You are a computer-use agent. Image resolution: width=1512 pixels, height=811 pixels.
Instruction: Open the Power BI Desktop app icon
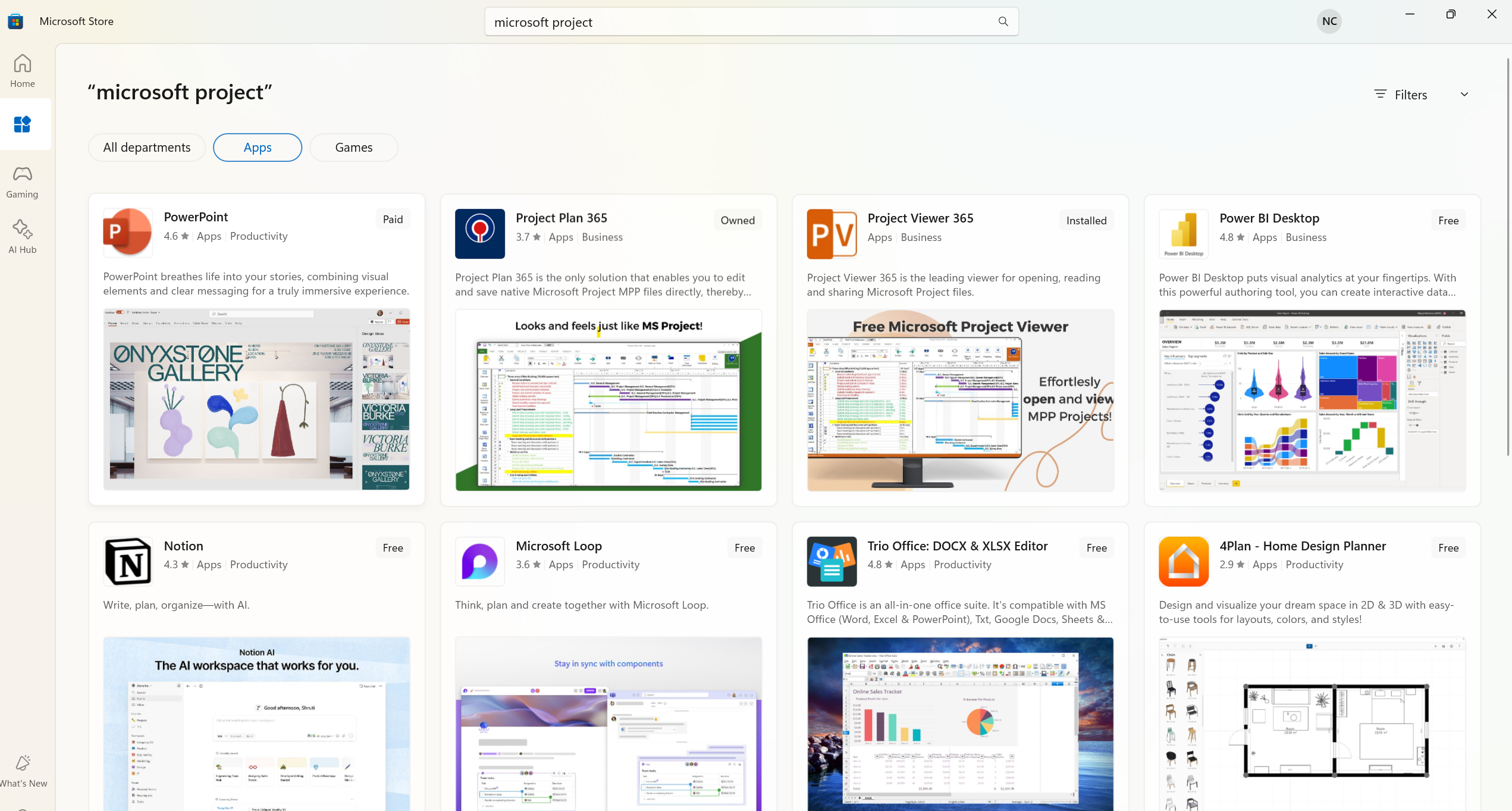coord(1184,234)
